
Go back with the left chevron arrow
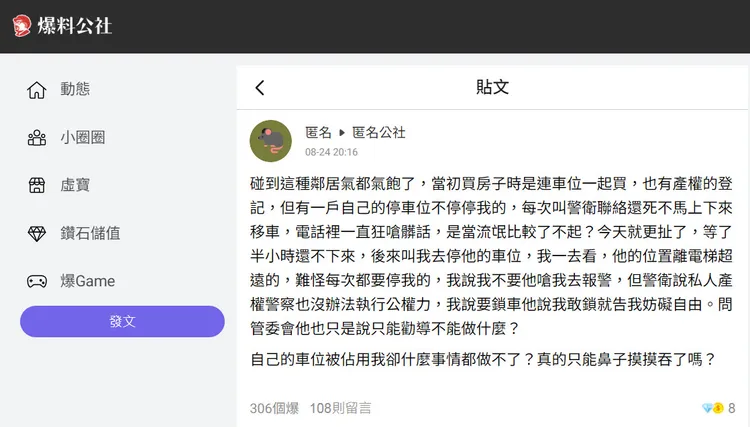click(x=260, y=88)
